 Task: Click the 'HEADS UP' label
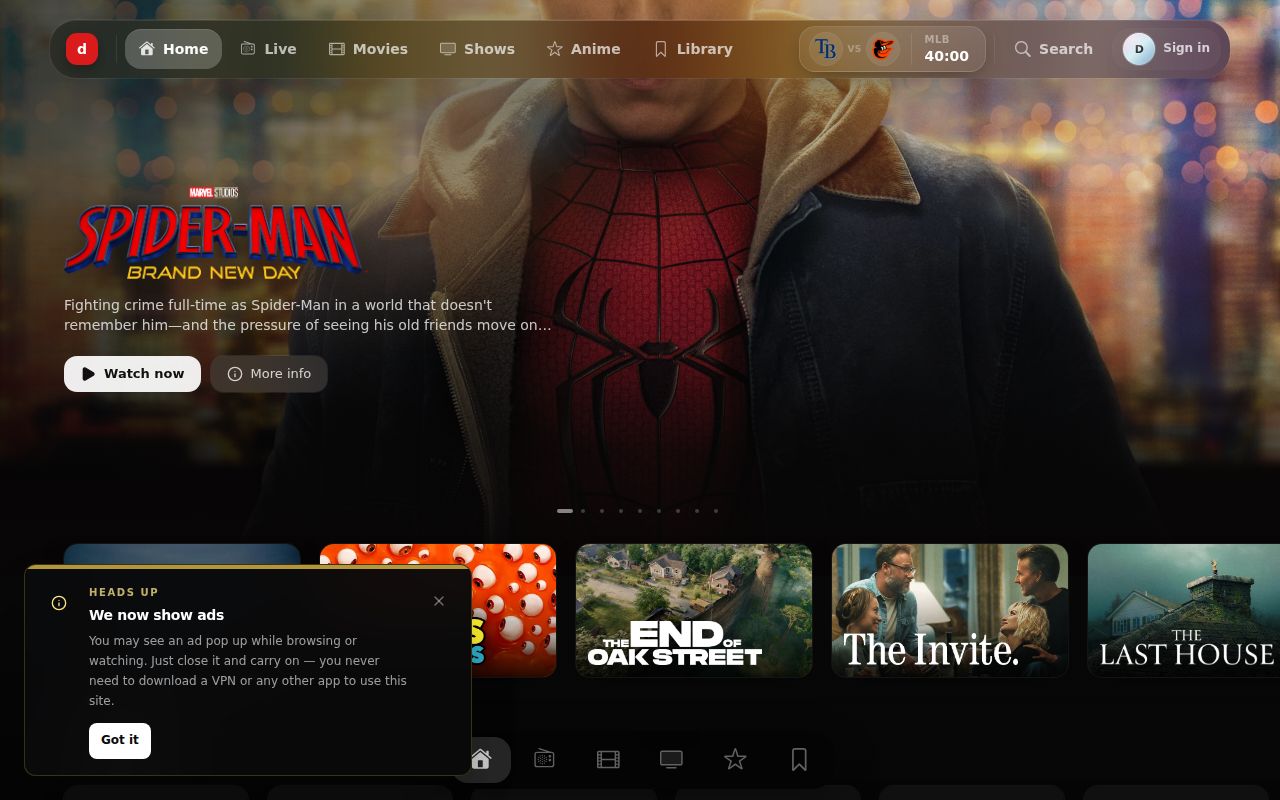[x=124, y=592]
